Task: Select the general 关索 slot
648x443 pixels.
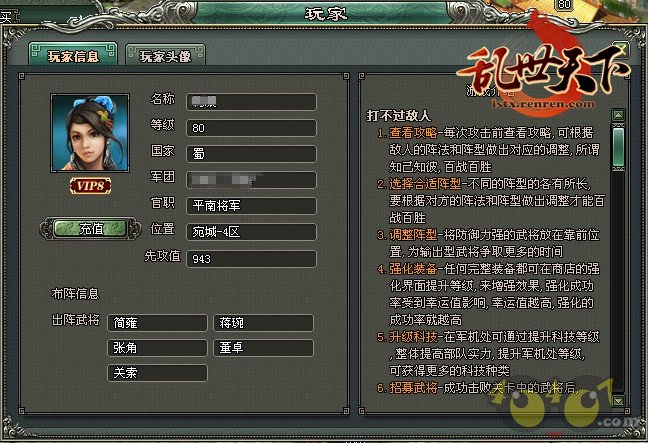Action: pyautogui.click(x=157, y=373)
